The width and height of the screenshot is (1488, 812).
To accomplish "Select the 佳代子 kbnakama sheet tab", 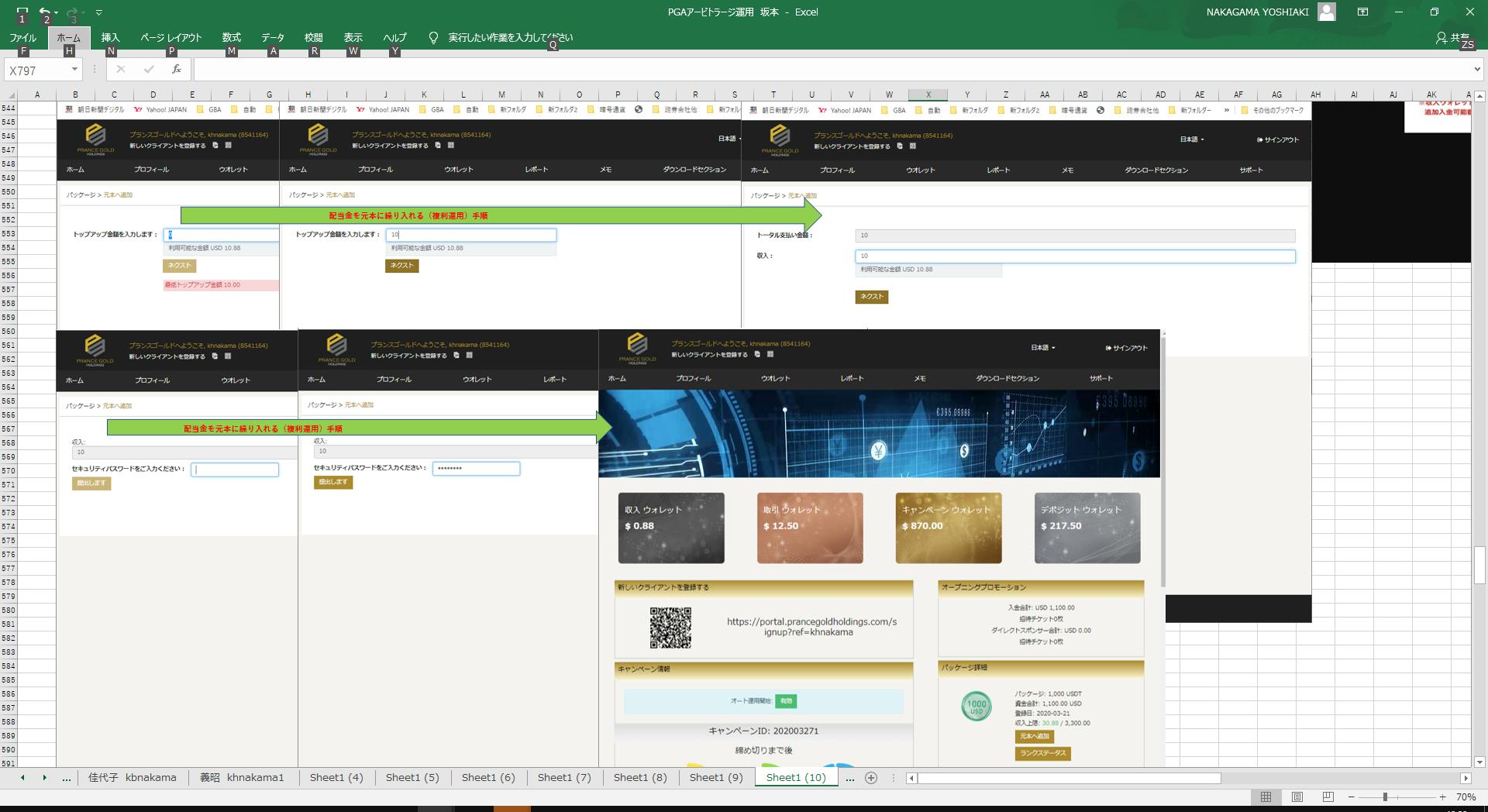I will click(132, 778).
